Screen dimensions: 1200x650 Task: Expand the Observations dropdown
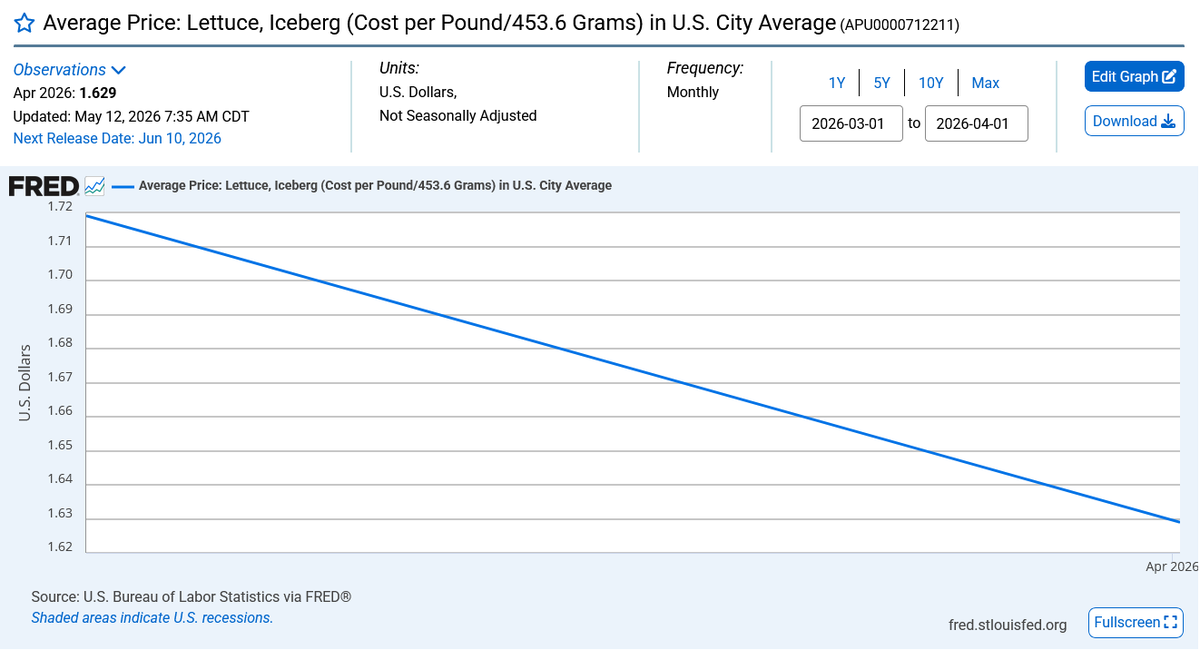click(69, 70)
